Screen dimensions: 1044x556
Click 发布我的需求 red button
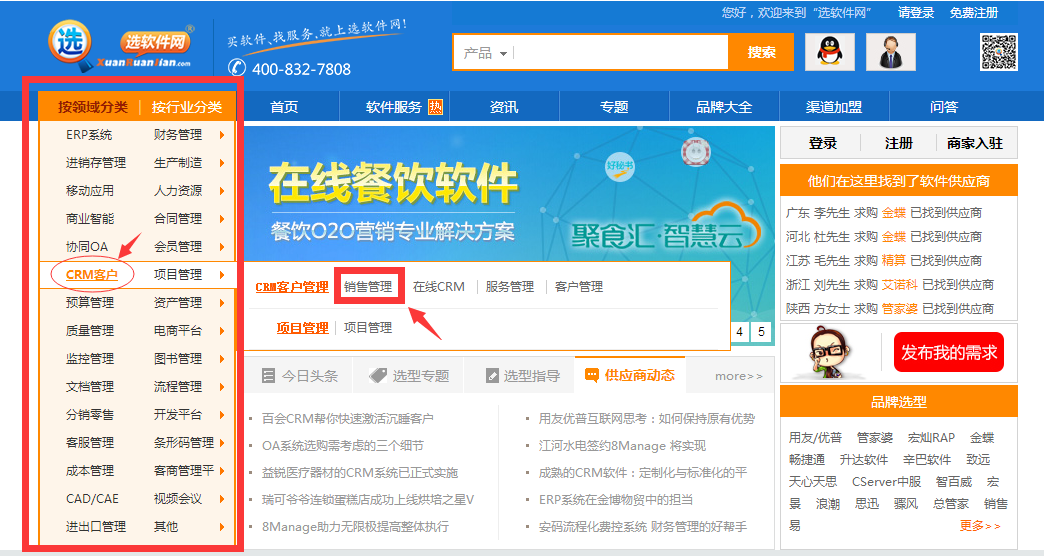(x=949, y=352)
